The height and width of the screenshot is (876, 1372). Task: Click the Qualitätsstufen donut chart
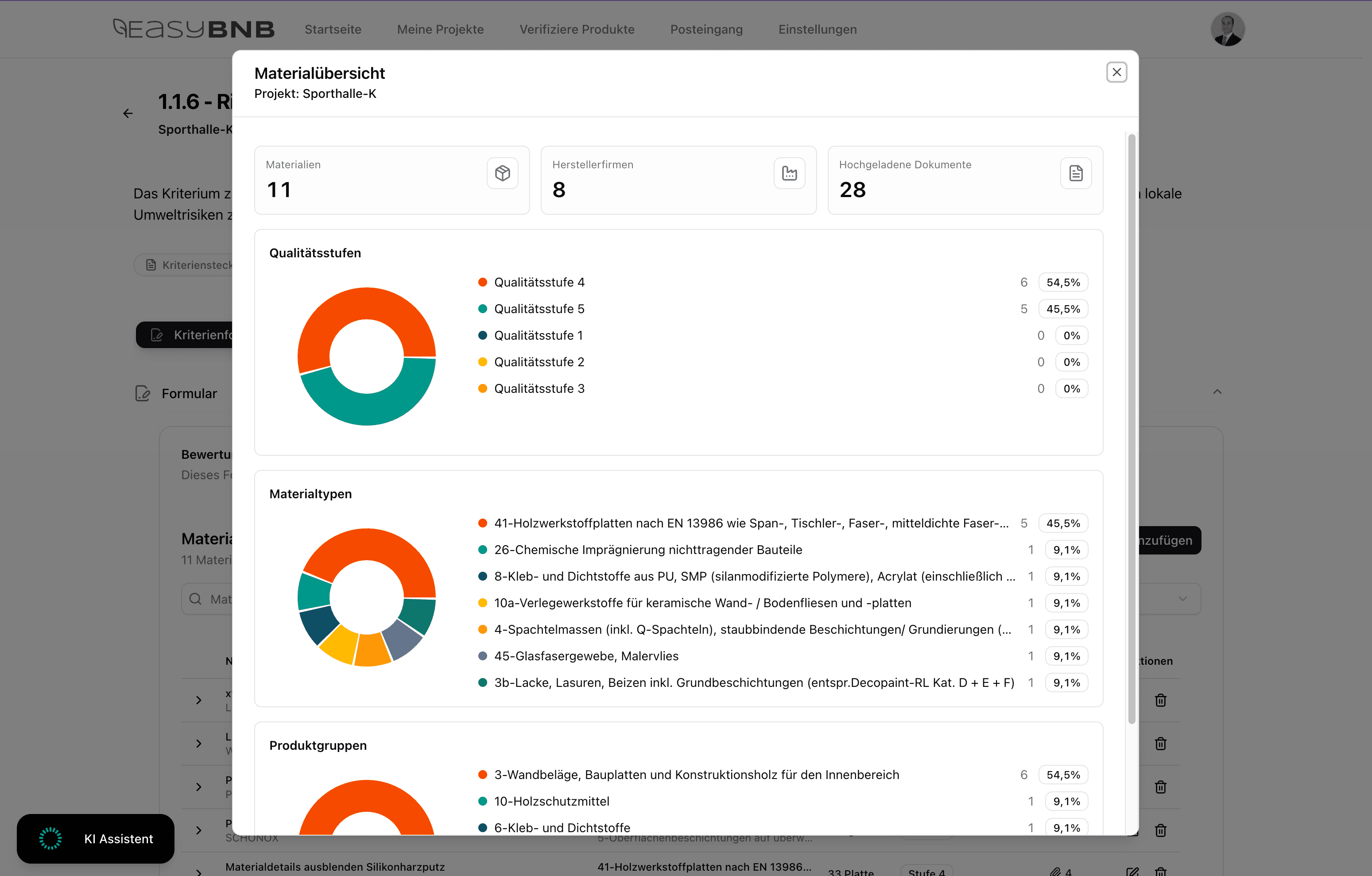[366, 356]
